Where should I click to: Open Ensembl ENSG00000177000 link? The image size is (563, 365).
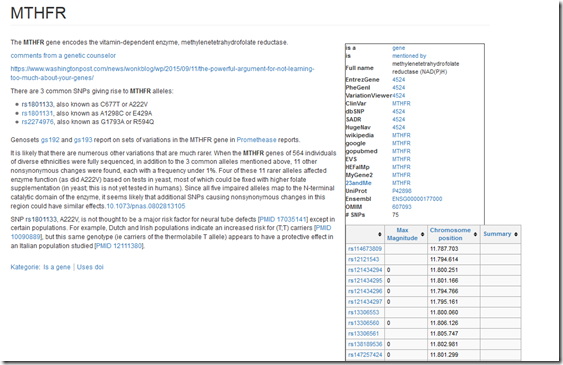click(417, 199)
